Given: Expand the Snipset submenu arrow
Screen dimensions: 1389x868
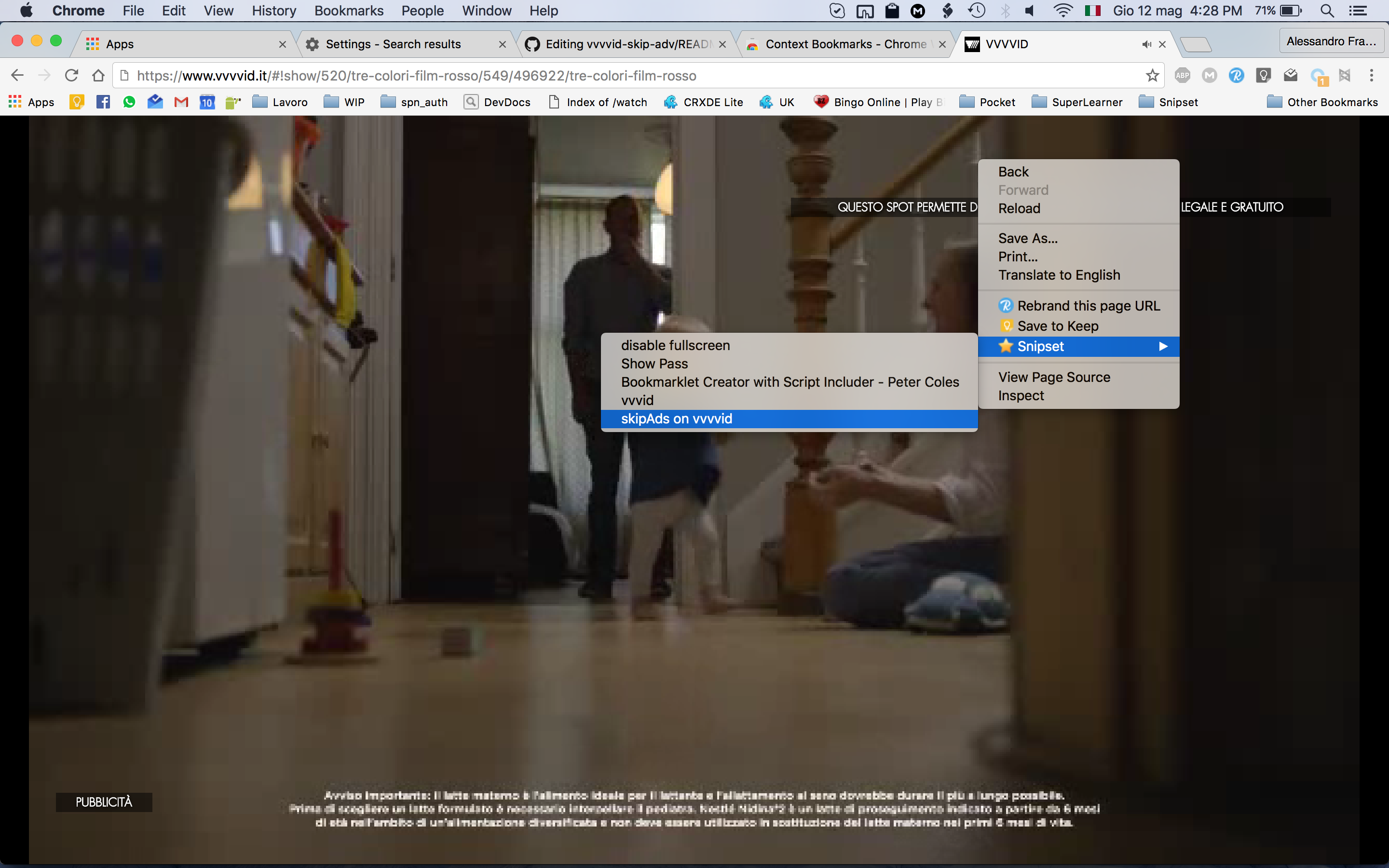Looking at the screenshot, I should (1163, 346).
